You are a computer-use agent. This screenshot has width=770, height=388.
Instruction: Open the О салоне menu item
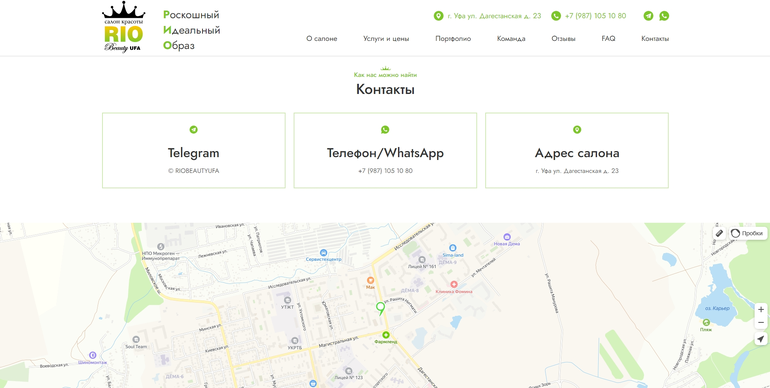[322, 39]
